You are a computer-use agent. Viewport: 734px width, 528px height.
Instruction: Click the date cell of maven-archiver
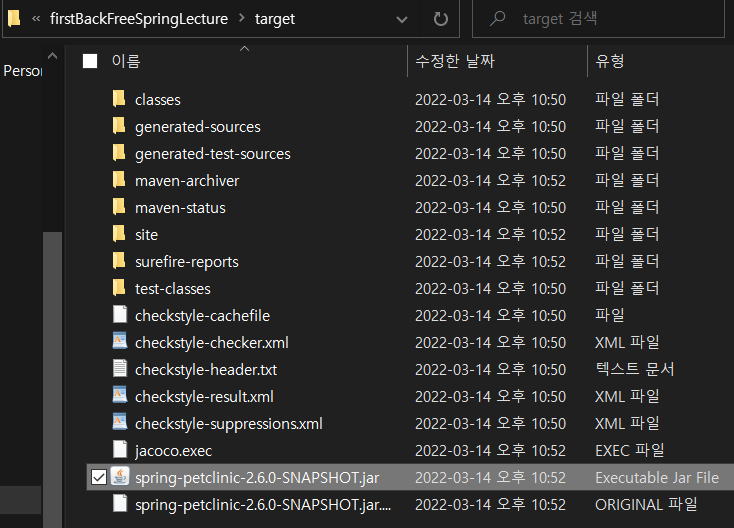pyautogui.click(x=491, y=181)
